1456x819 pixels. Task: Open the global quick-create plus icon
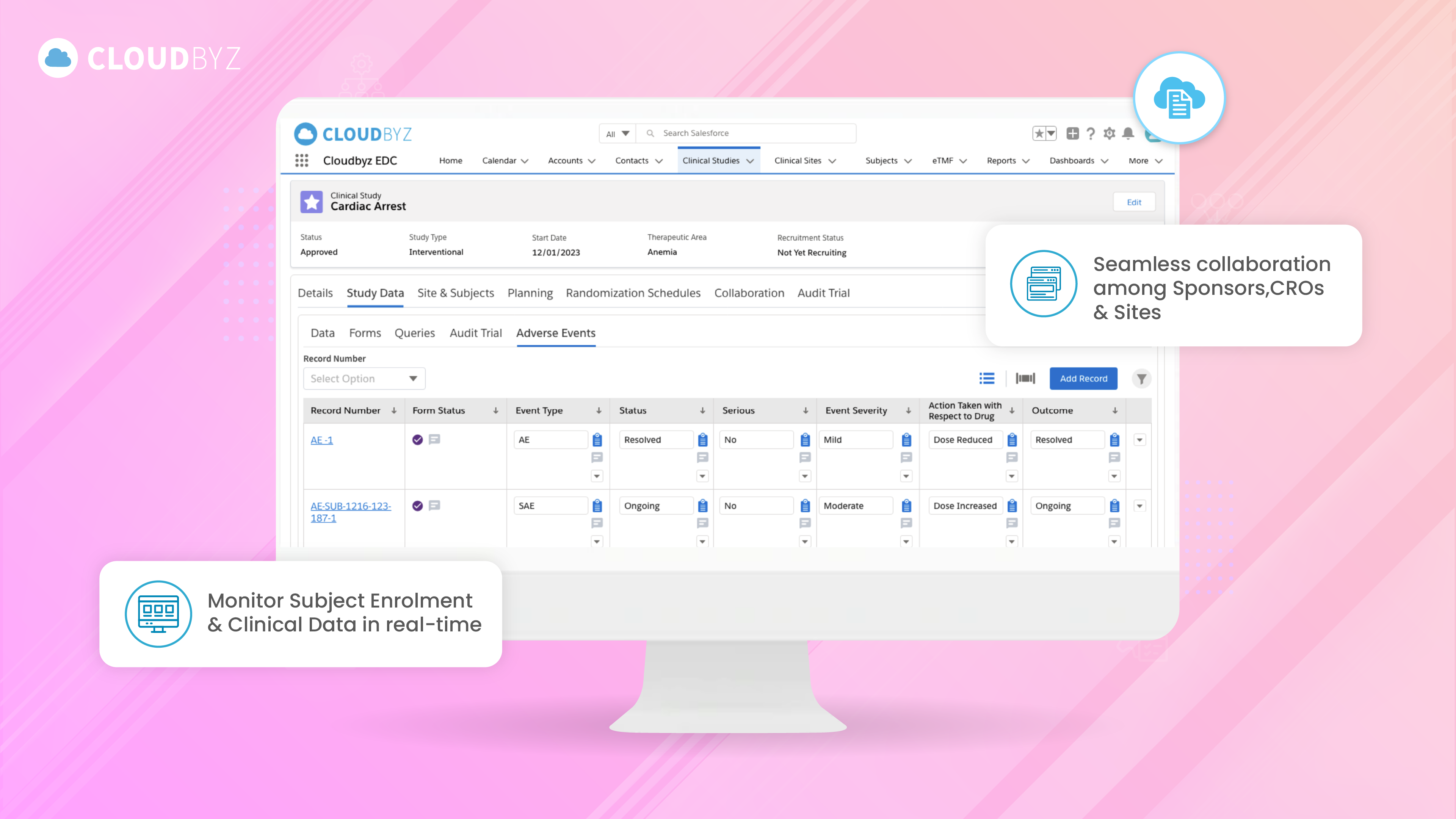[1073, 133]
